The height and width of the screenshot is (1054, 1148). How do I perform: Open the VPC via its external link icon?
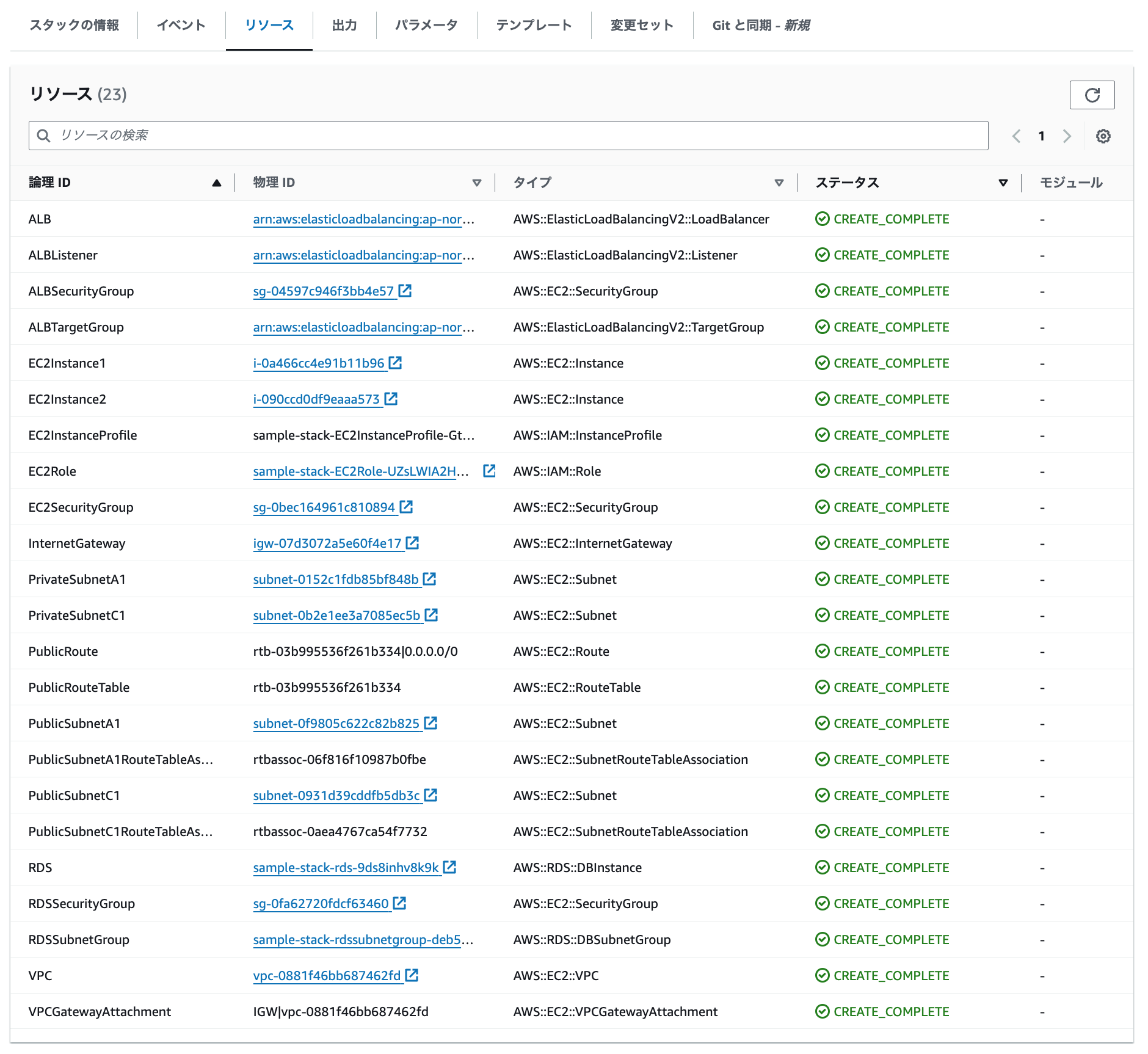pos(413,975)
